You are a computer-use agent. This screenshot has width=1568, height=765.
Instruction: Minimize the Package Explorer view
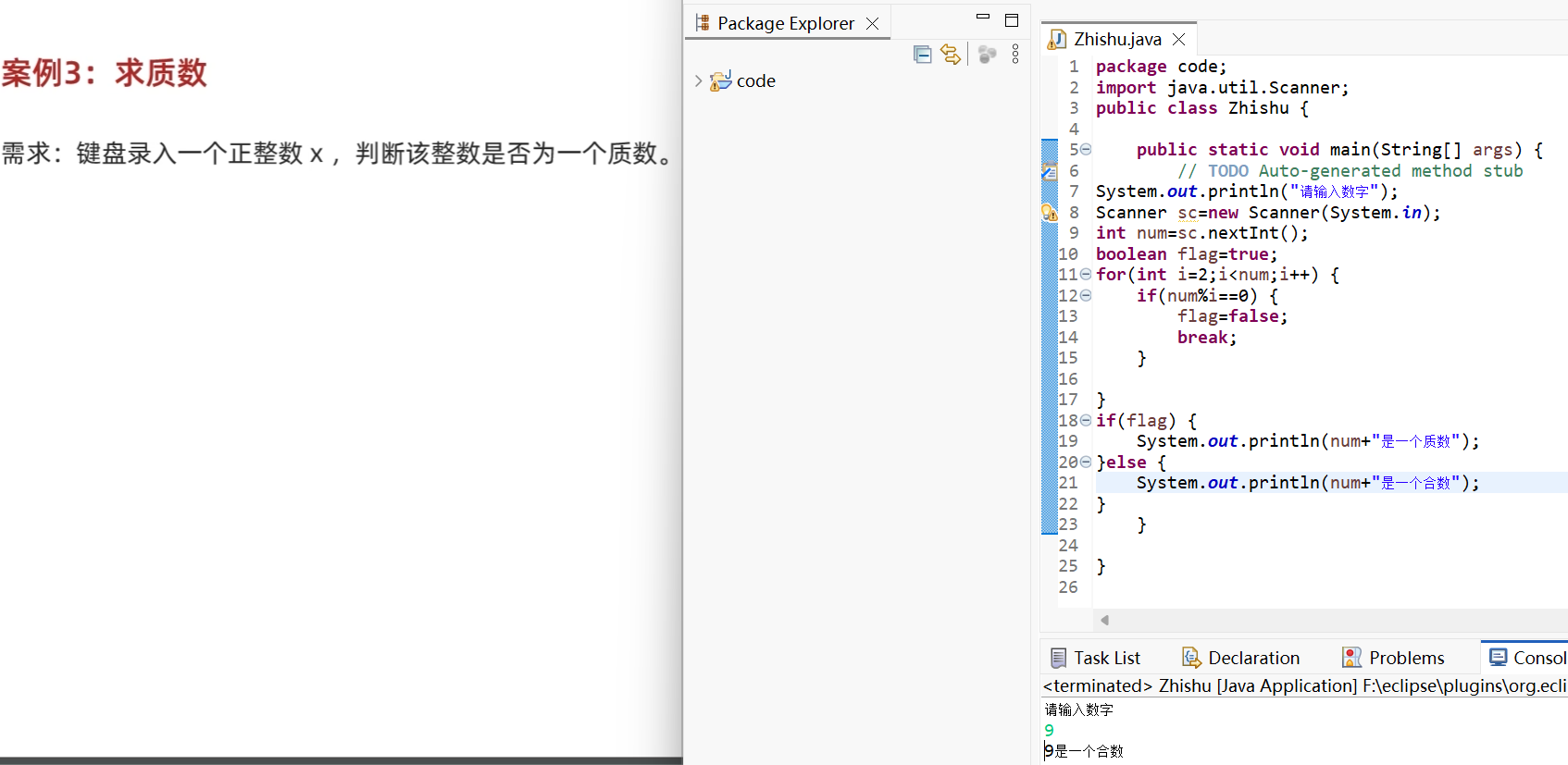[x=983, y=17]
